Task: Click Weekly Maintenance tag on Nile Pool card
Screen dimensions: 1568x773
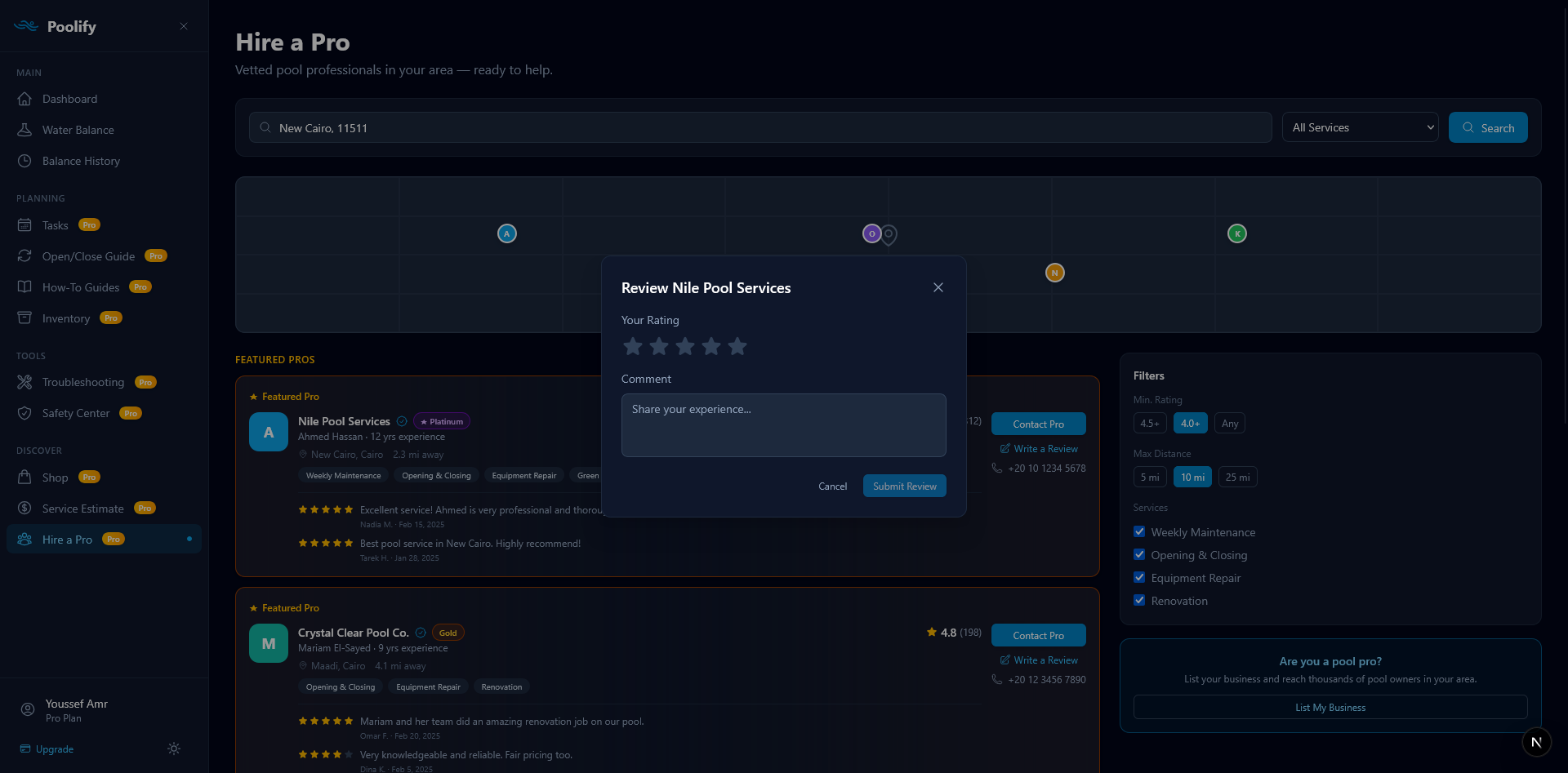Action: pyautogui.click(x=343, y=475)
